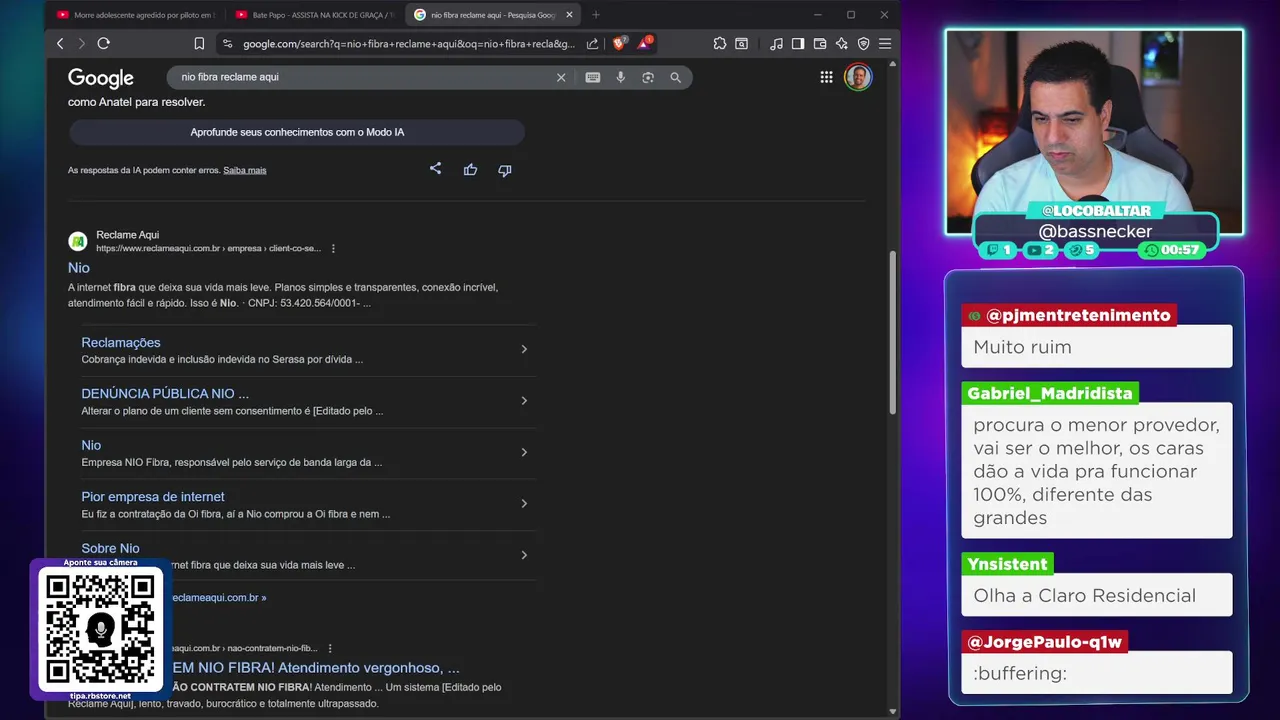1280x720 pixels.
Task: Open the extensions puzzle icon
Action: click(720, 44)
